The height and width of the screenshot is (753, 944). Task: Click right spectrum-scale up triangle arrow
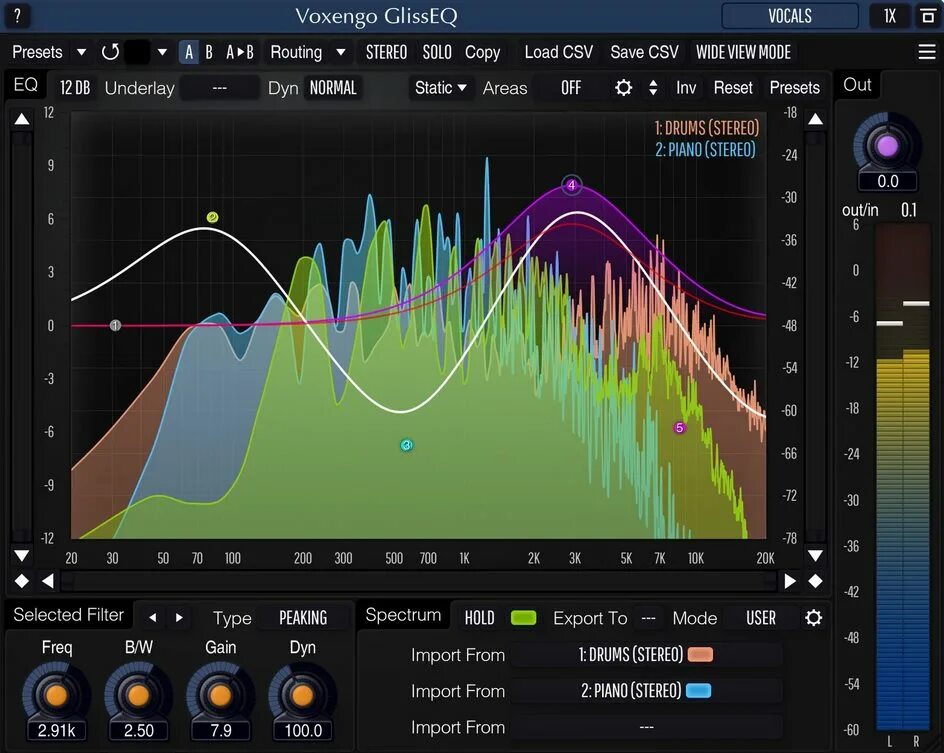[815, 119]
